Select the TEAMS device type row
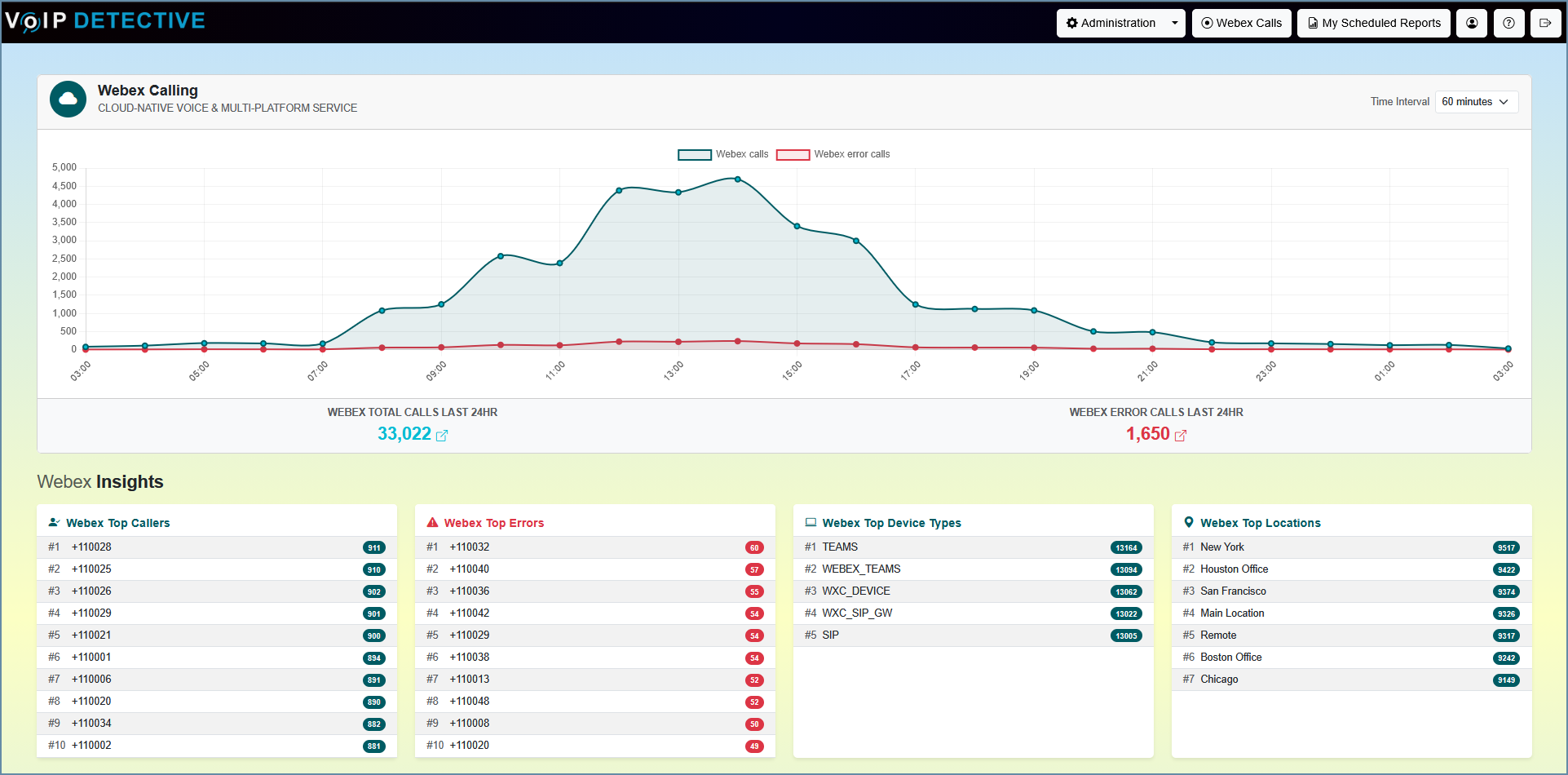The height and width of the screenshot is (775, 1568). tap(974, 547)
